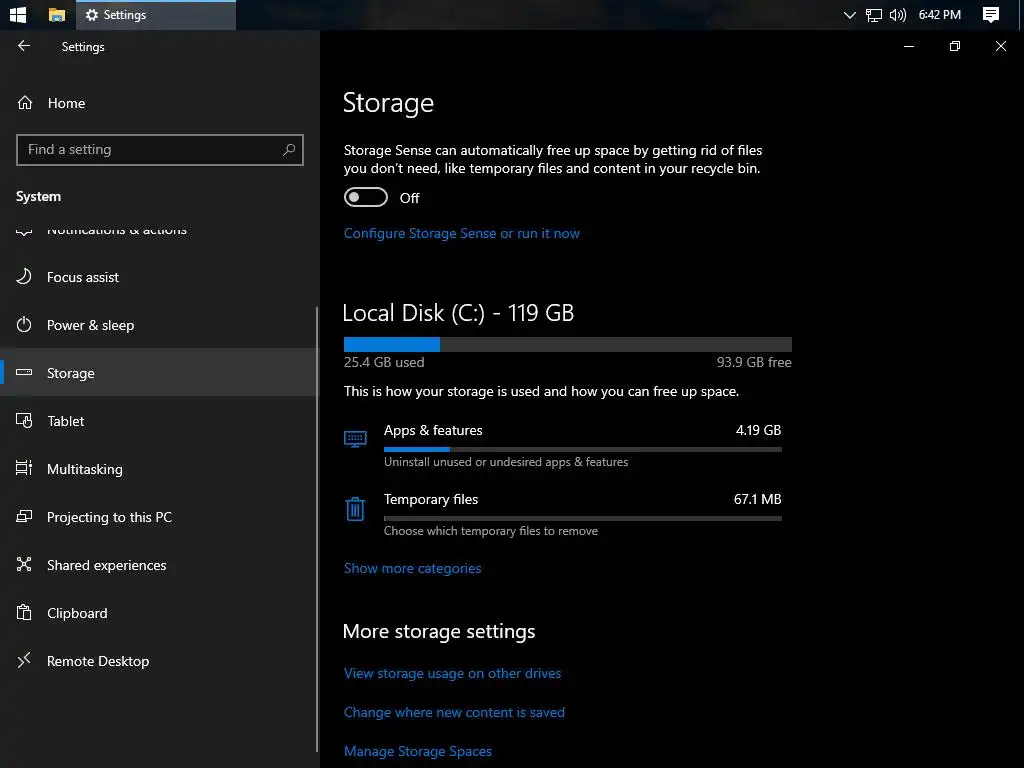Open the network status tray icon

[x=873, y=15]
